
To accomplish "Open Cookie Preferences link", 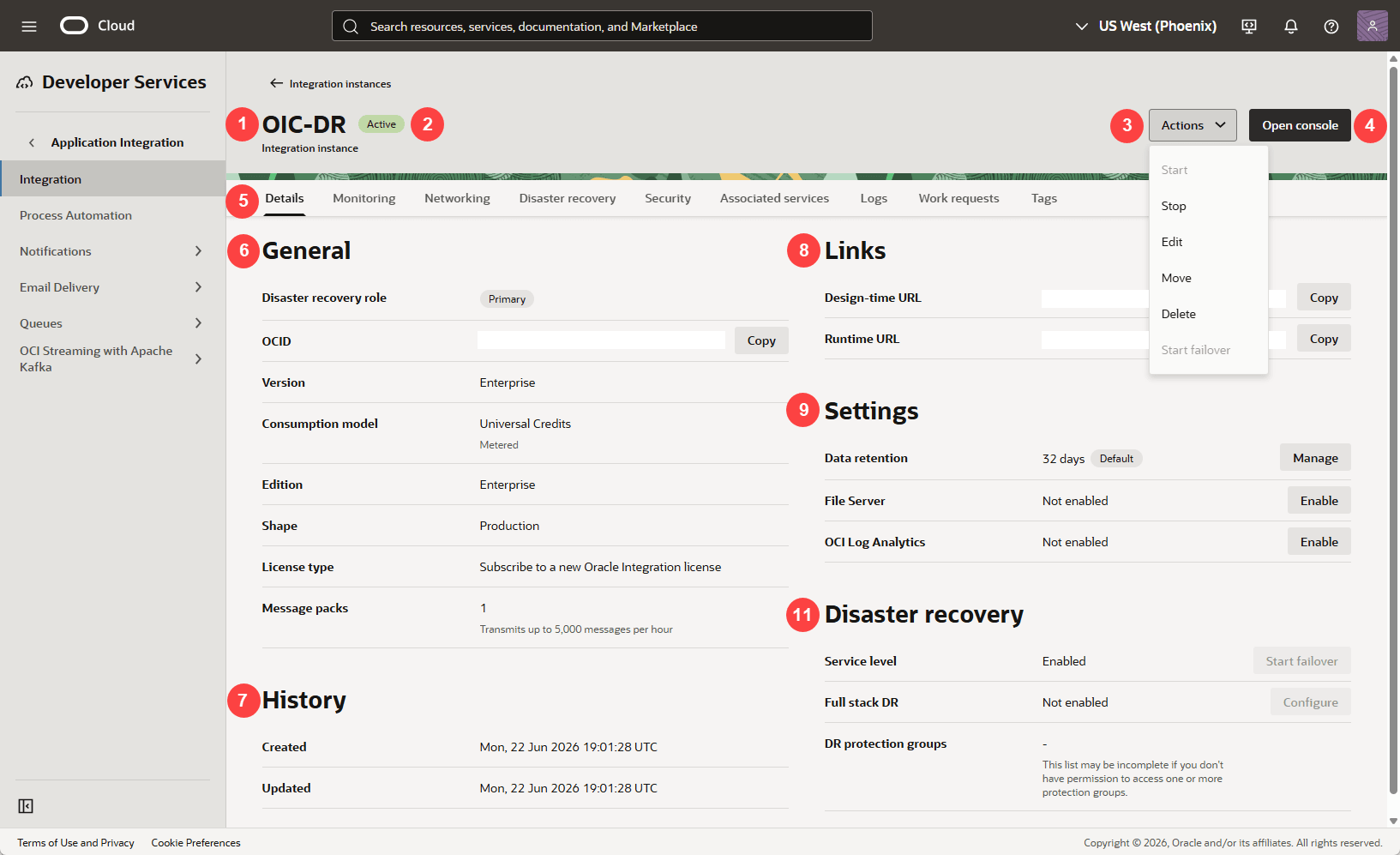I will tap(195, 843).
